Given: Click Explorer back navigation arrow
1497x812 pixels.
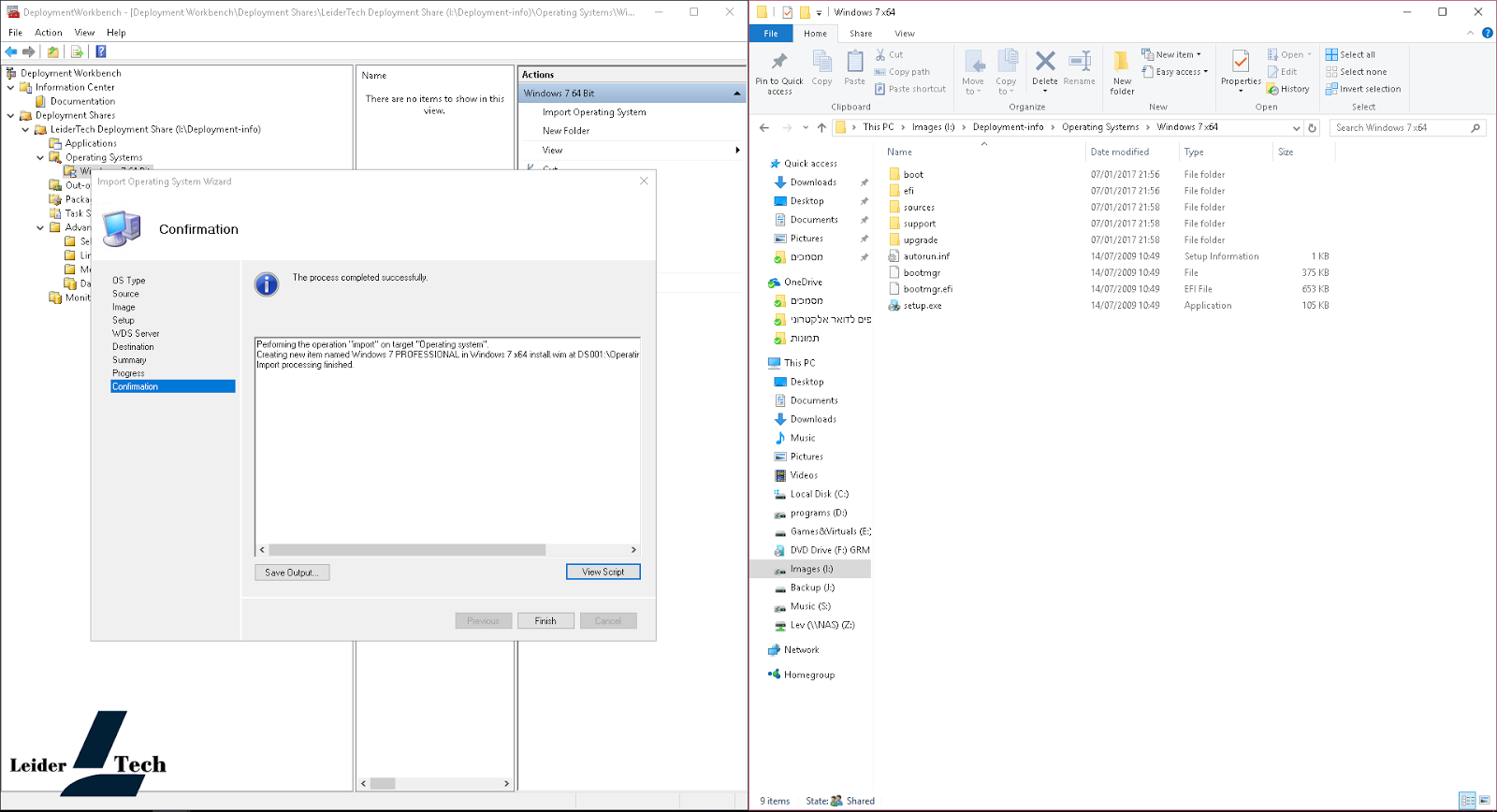Looking at the screenshot, I should click(x=764, y=128).
